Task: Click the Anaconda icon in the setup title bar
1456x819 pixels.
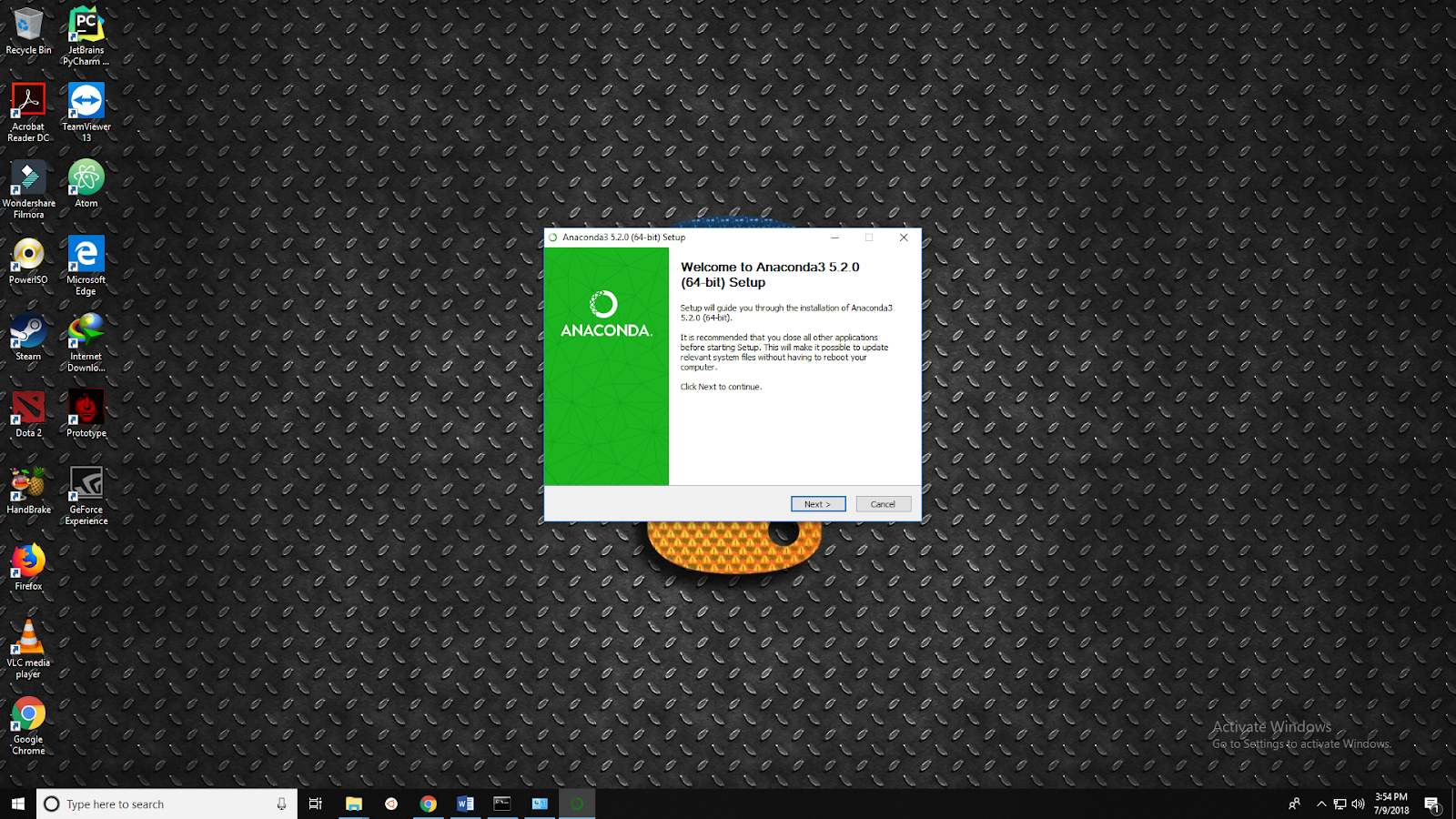Action: coord(552,238)
